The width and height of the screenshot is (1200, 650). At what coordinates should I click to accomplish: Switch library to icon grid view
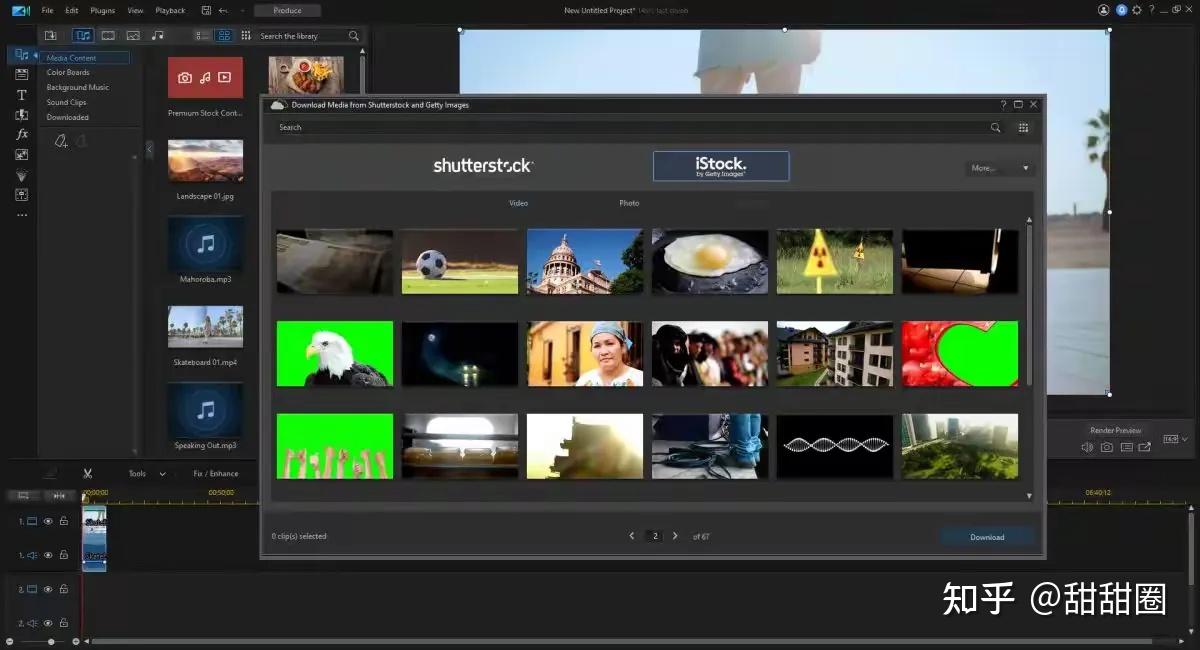tap(224, 36)
